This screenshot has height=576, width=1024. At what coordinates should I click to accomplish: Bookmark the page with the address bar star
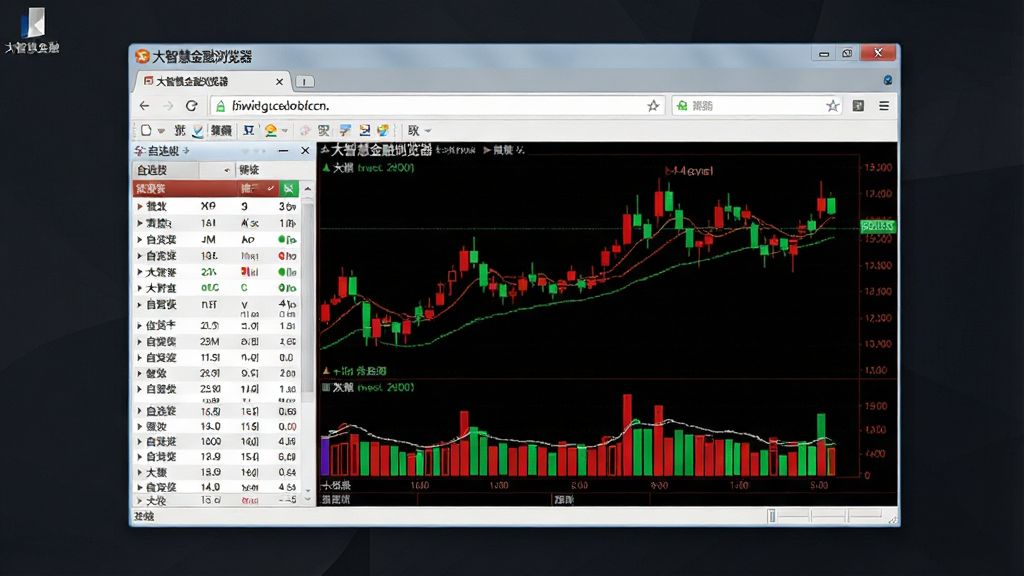coord(653,106)
